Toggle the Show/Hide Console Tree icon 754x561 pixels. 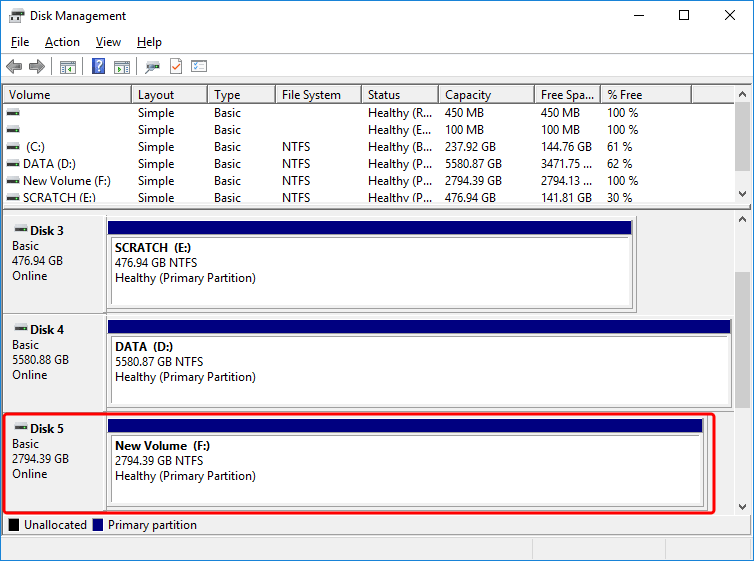68,67
